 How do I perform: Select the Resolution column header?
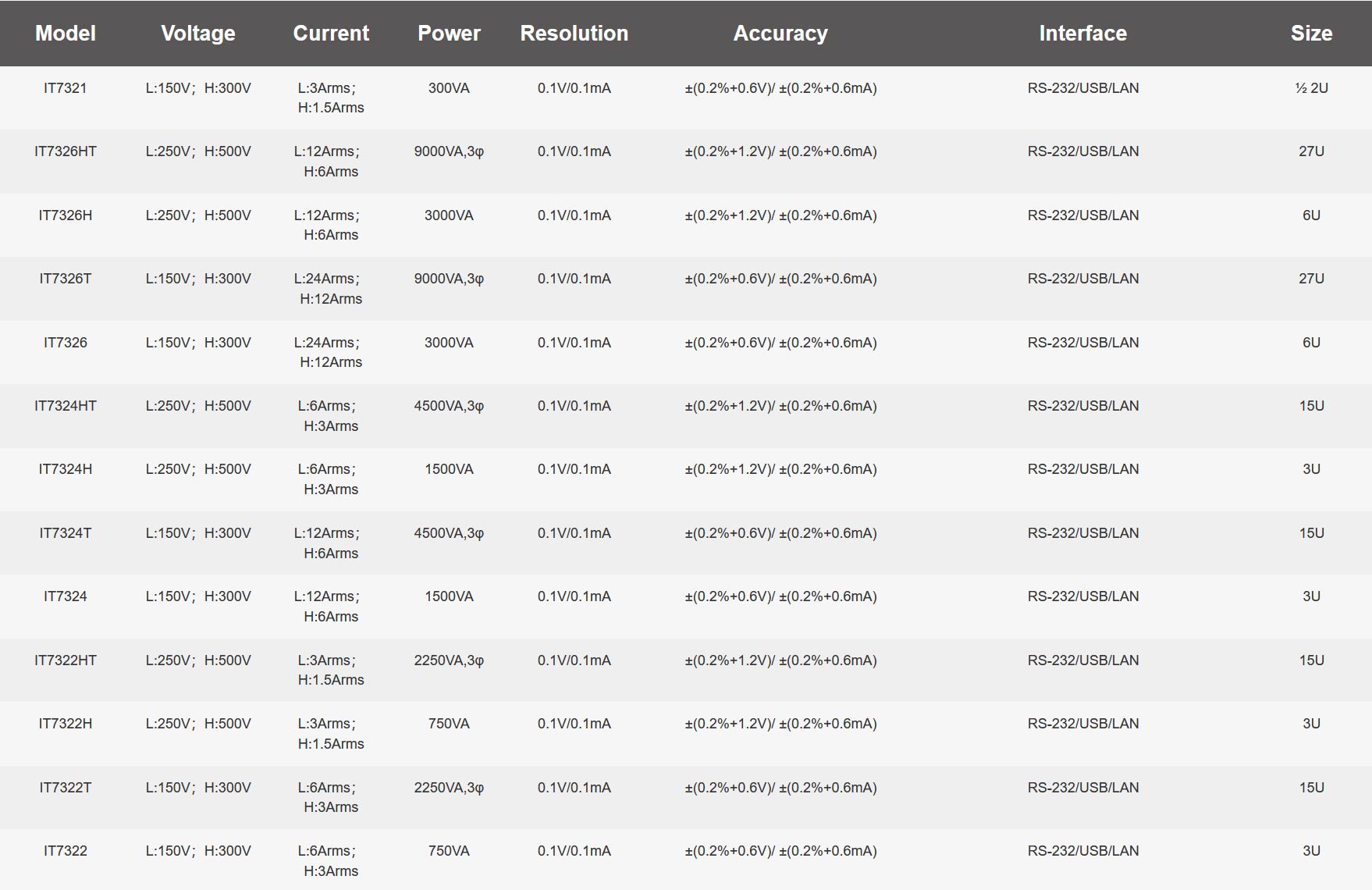coord(574,34)
